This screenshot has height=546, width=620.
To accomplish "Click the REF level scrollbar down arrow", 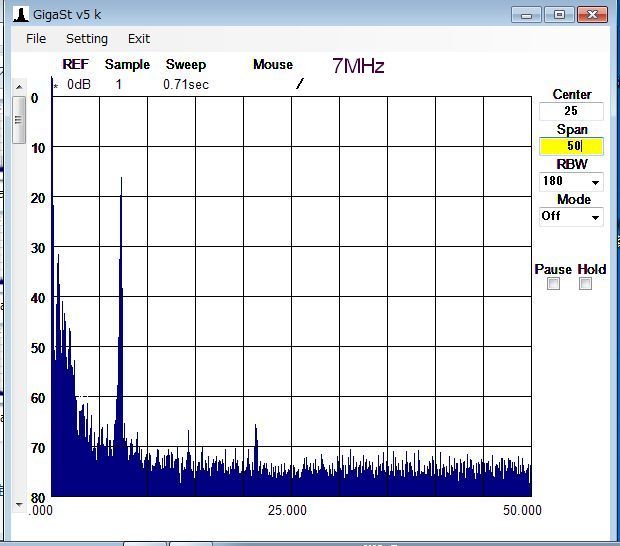I will [x=19, y=505].
